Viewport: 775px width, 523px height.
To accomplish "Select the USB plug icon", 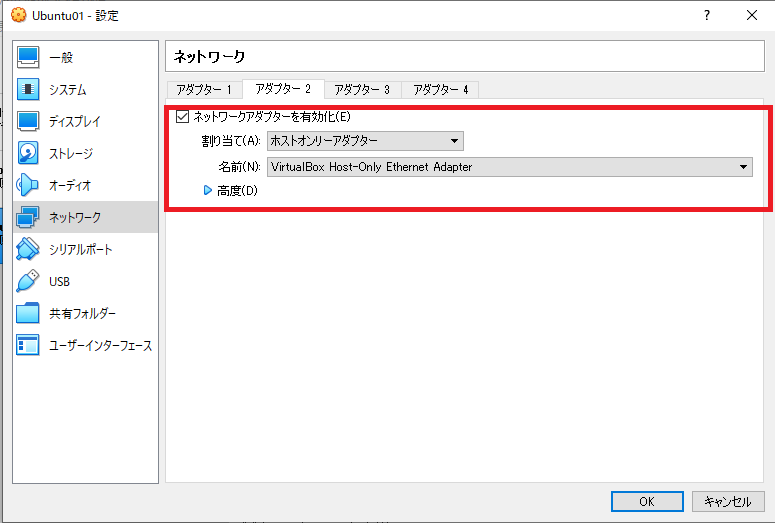I will (28, 281).
